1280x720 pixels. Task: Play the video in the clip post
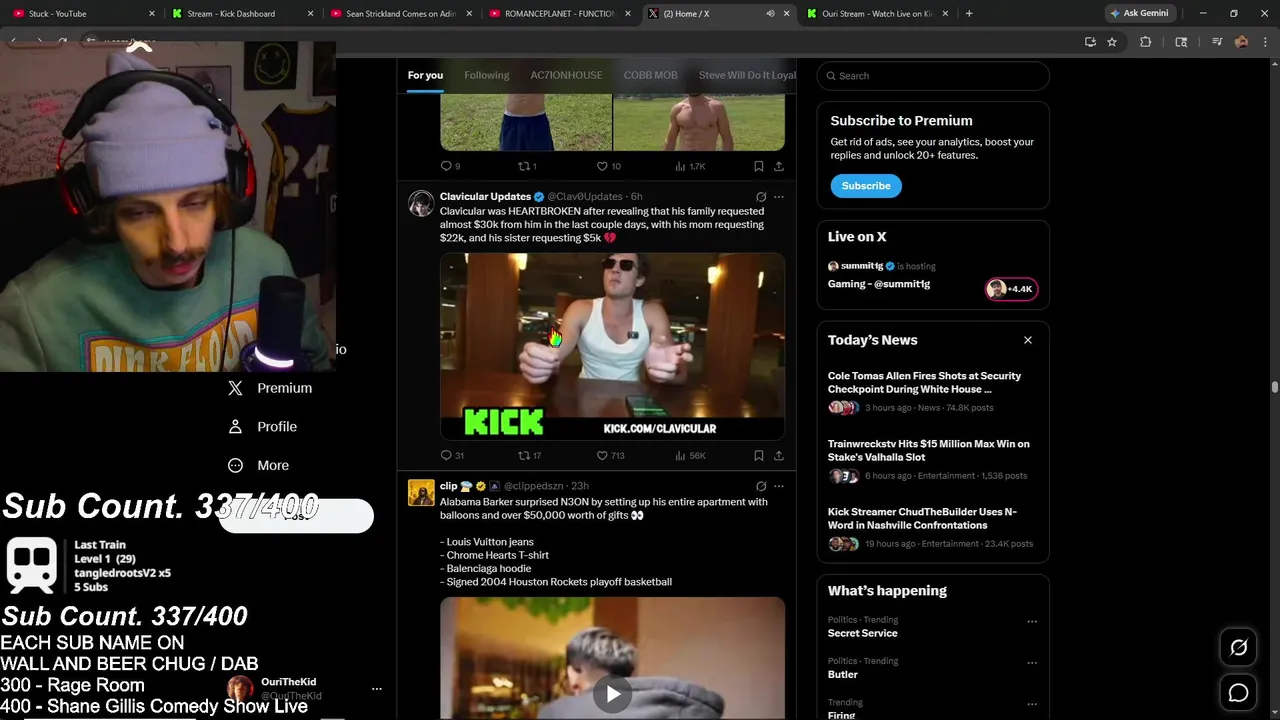point(612,694)
